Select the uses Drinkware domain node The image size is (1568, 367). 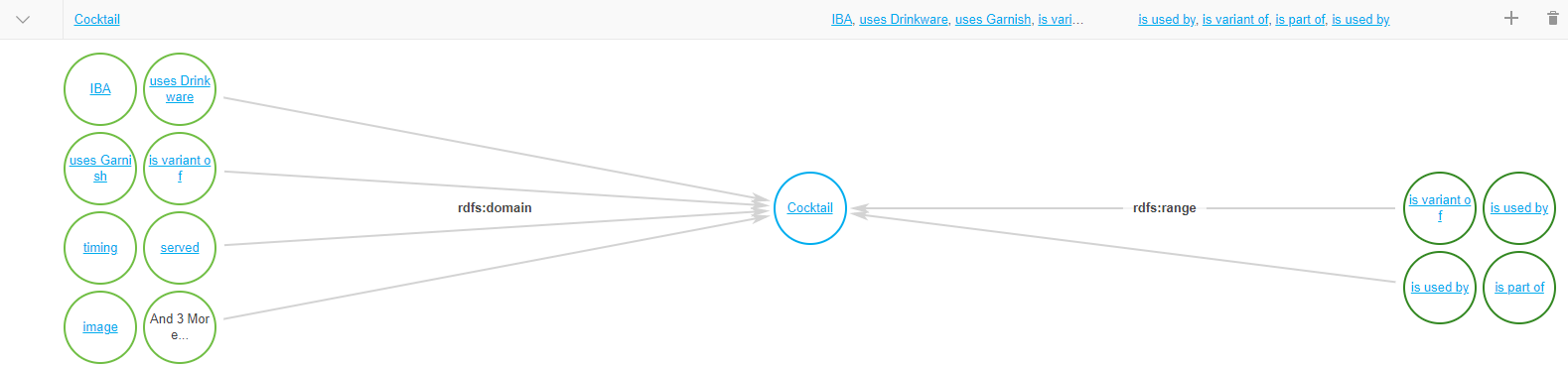click(180, 89)
